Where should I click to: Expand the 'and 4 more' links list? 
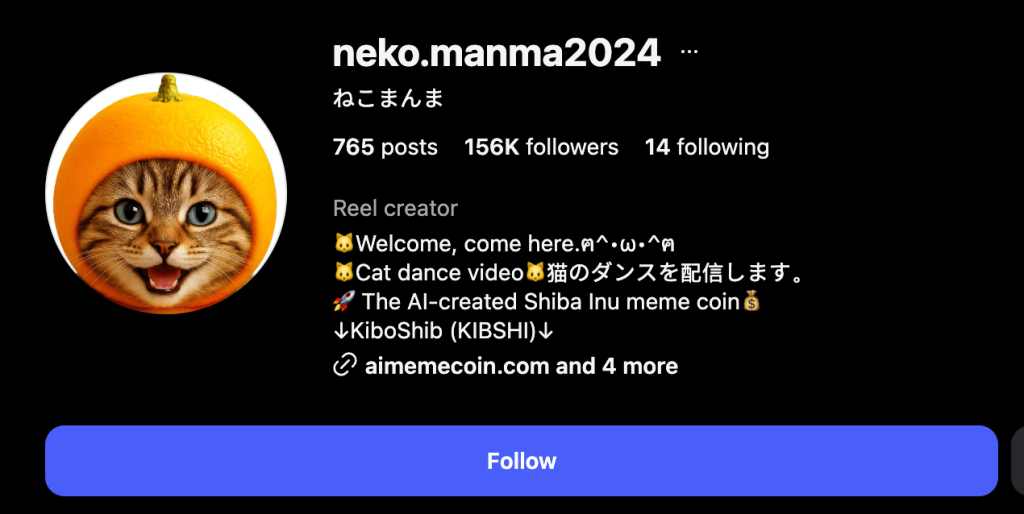point(616,366)
